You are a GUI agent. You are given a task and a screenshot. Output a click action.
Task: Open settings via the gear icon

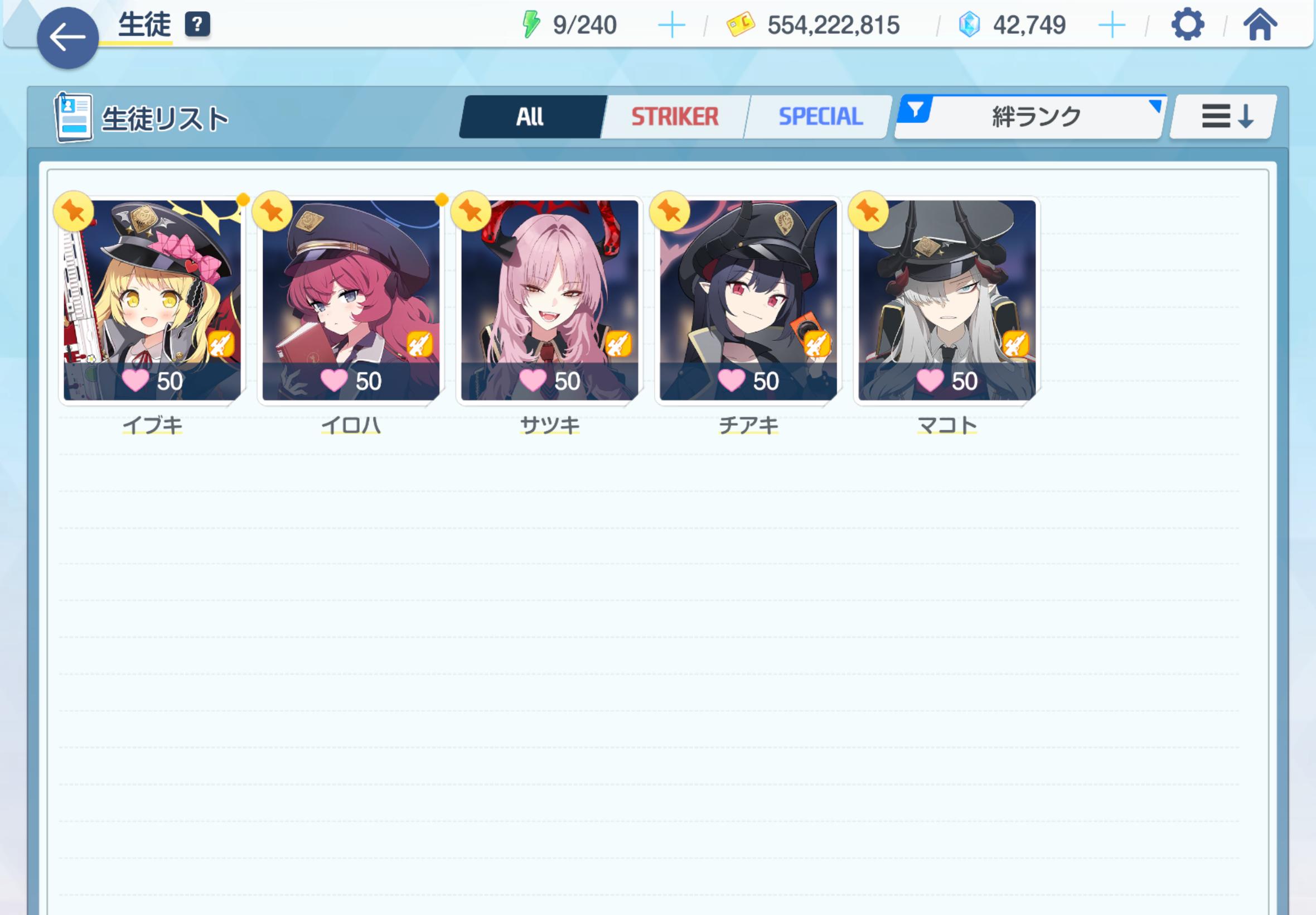[1187, 25]
